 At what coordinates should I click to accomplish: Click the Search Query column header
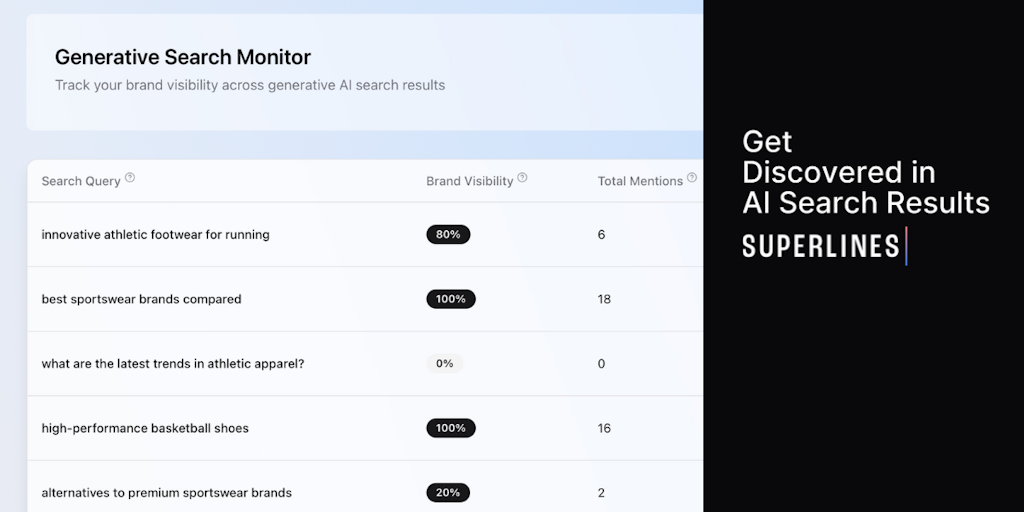pos(81,181)
